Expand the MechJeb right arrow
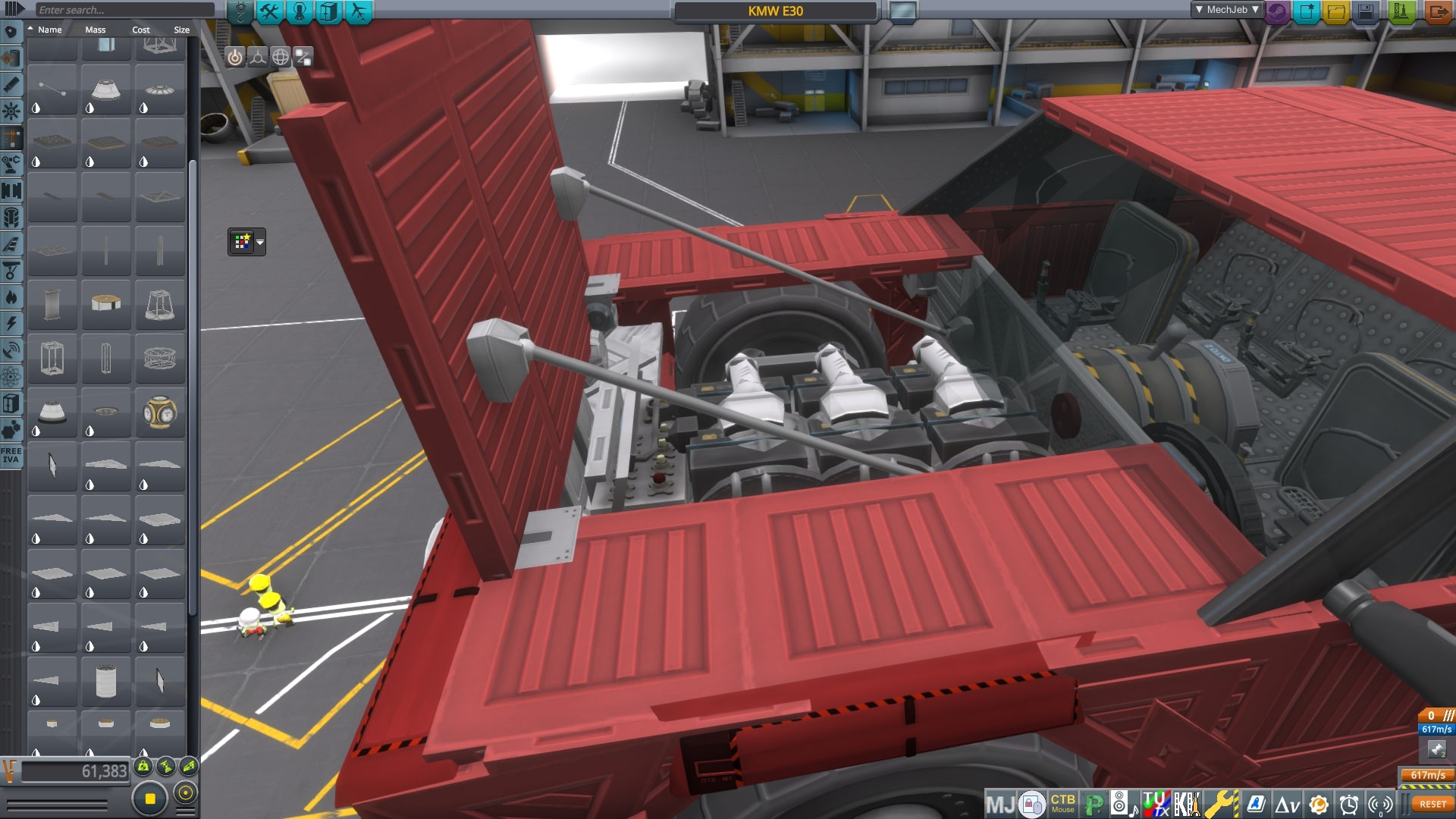The width and height of the screenshot is (1456, 819). [1256, 10]
